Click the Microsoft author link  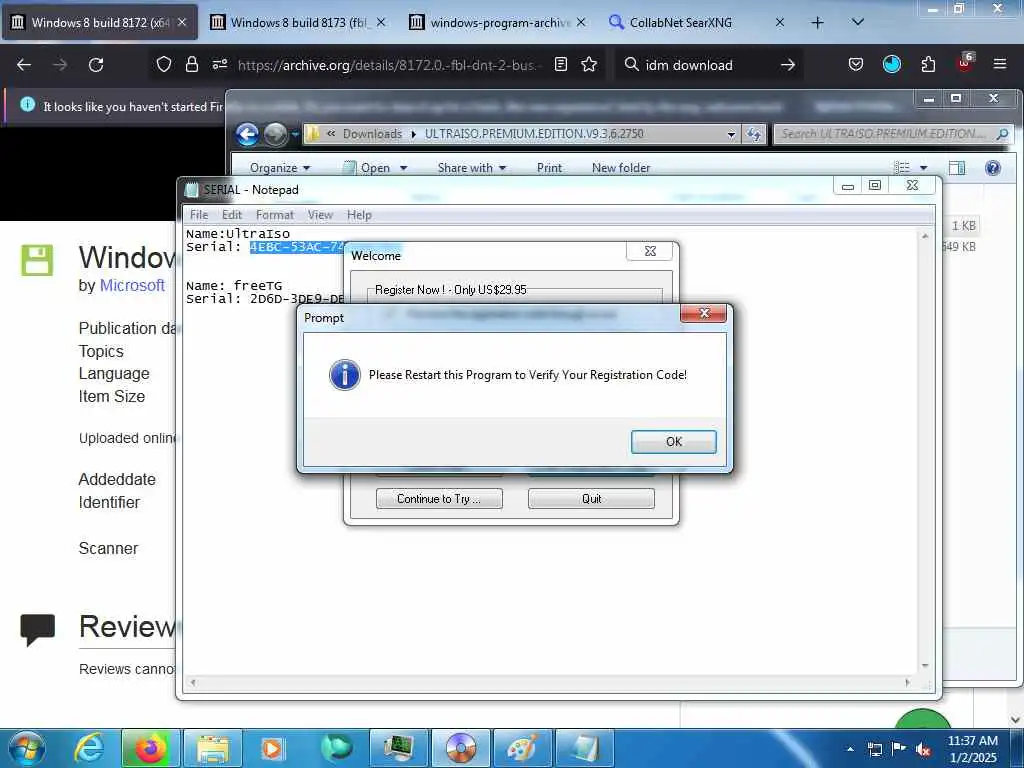(x=132, y=285)
